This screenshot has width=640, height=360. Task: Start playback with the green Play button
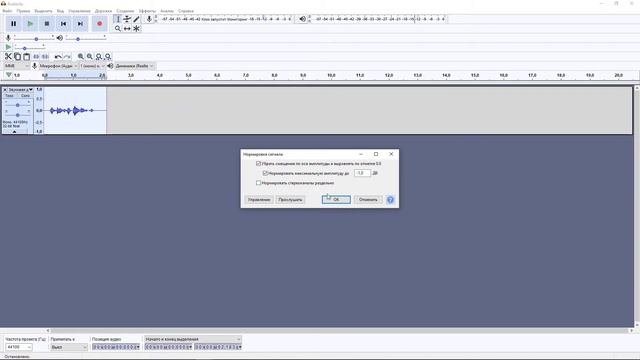[30, 24]
